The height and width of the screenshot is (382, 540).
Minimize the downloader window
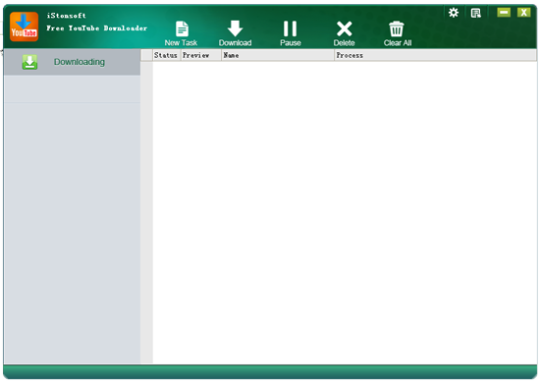503,13
